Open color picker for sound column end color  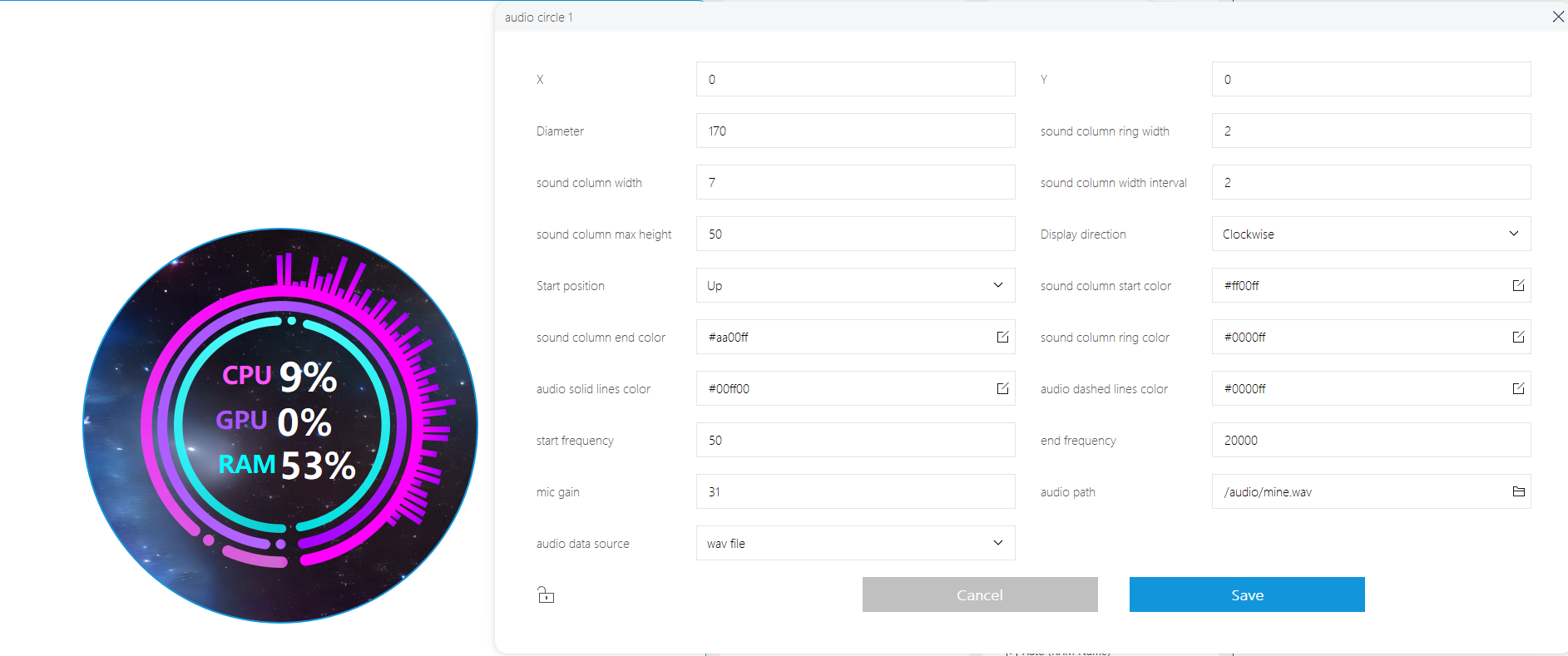(1002, 337)
